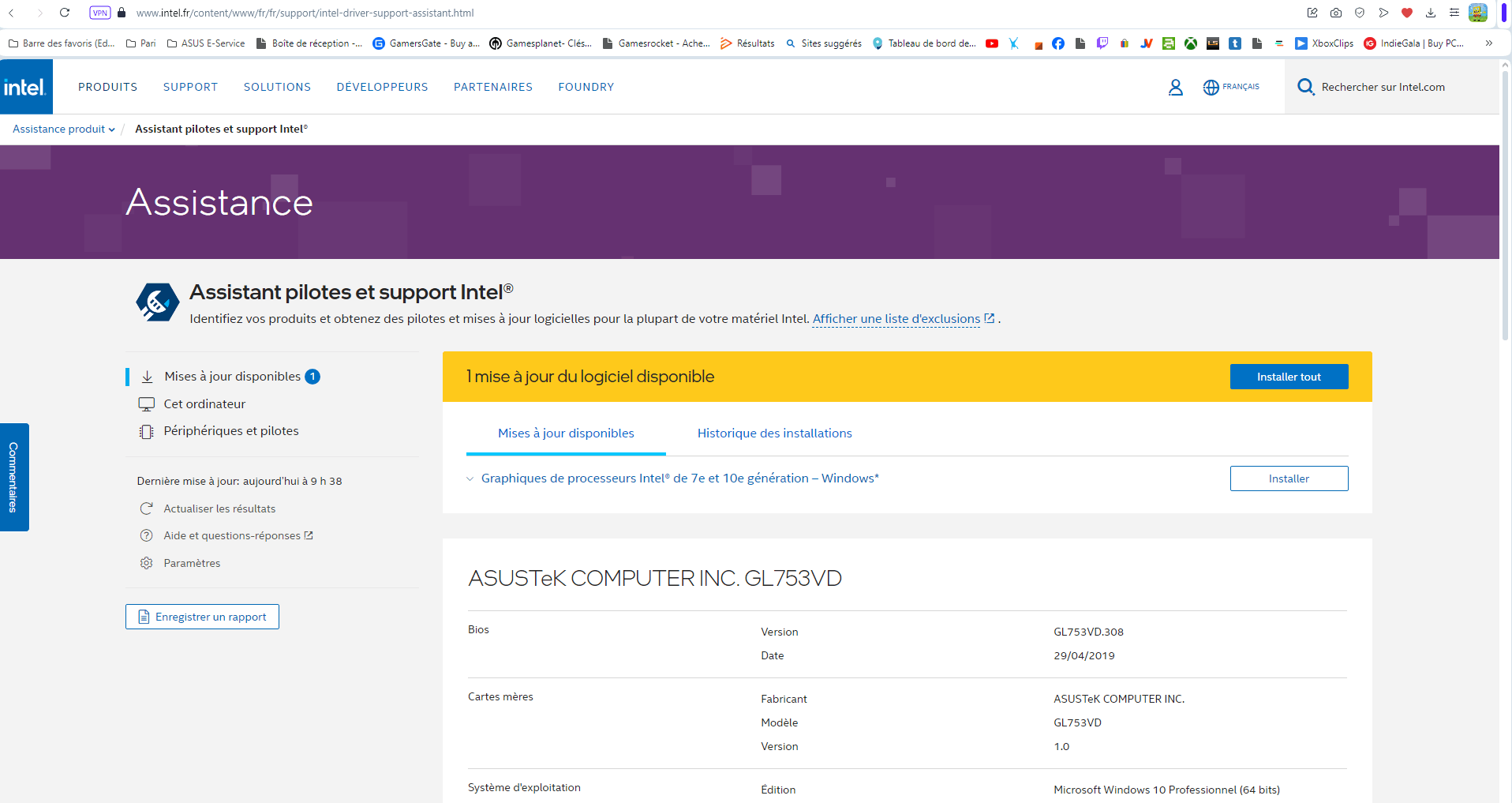The width and height of the screenshot is (1512, 803).
Task: Reload the page
Action: click(65, 13)
